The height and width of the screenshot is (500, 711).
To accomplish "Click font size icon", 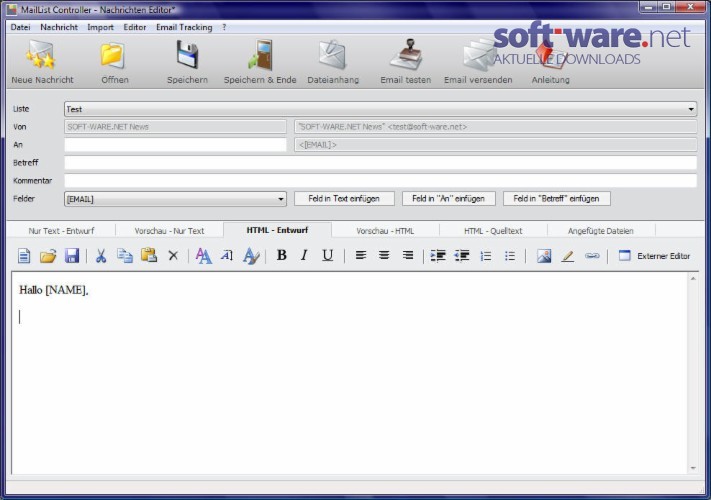I will tap(227, 256).
